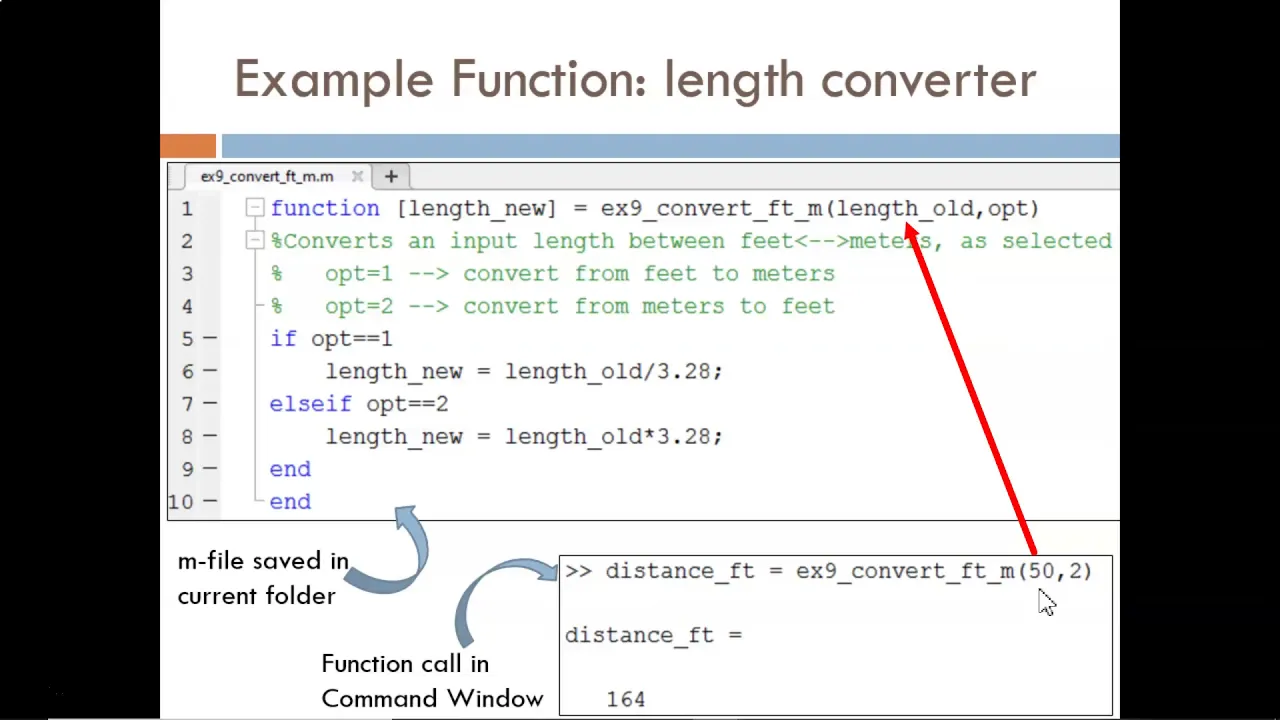The height and width of the screenshot is (720, 1280).
Task: Set breakpoint dash on line 7
Action: pos(209,403)
